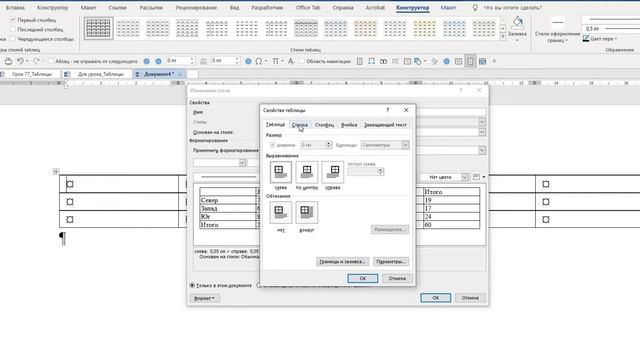This screenshot has width=640, height=360.
Task: Click the отступ слева spinner arrows
Action: pyautogui.click(x=380, y=171)
